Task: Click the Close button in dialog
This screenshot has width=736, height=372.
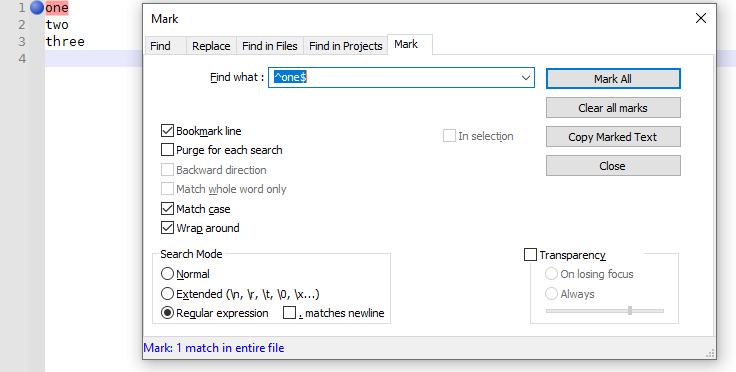Action: pos(613,166)
